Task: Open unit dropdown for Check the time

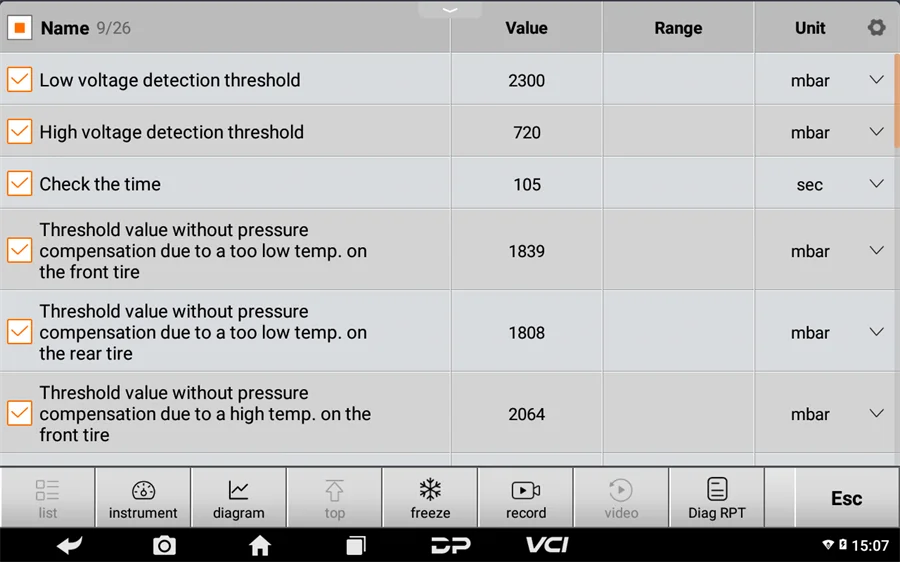Action: coord(876,184)
